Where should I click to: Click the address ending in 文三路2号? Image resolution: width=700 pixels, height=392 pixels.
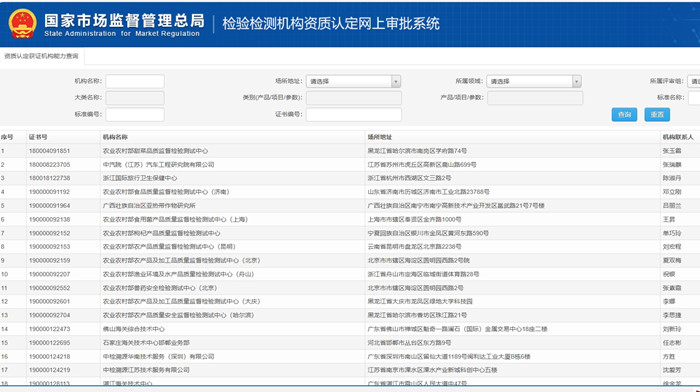point(409,178)
